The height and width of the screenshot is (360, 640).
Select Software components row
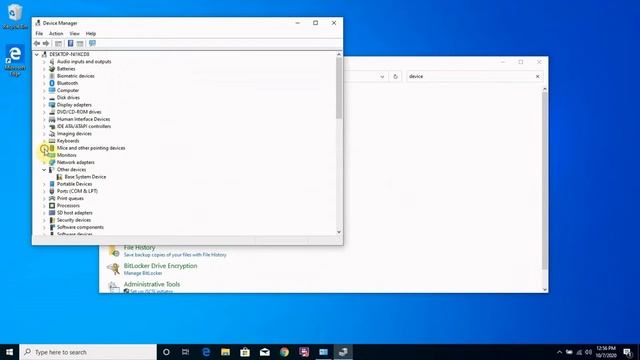80,227
